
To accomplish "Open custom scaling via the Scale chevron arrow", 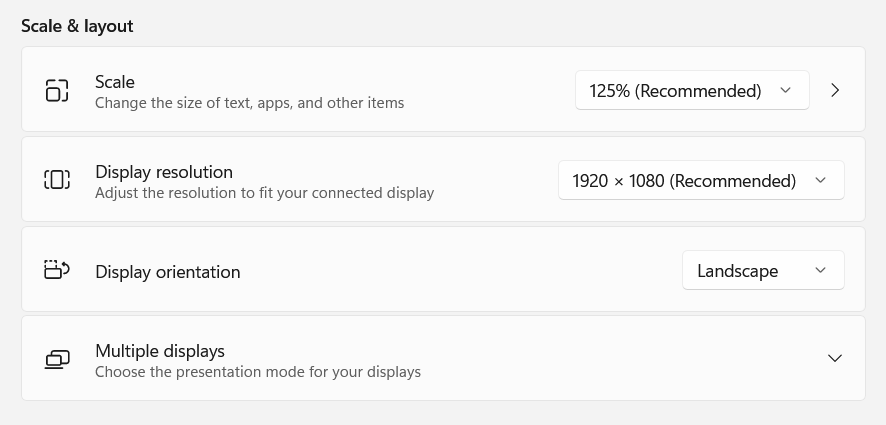I will [x=835, y=90].
